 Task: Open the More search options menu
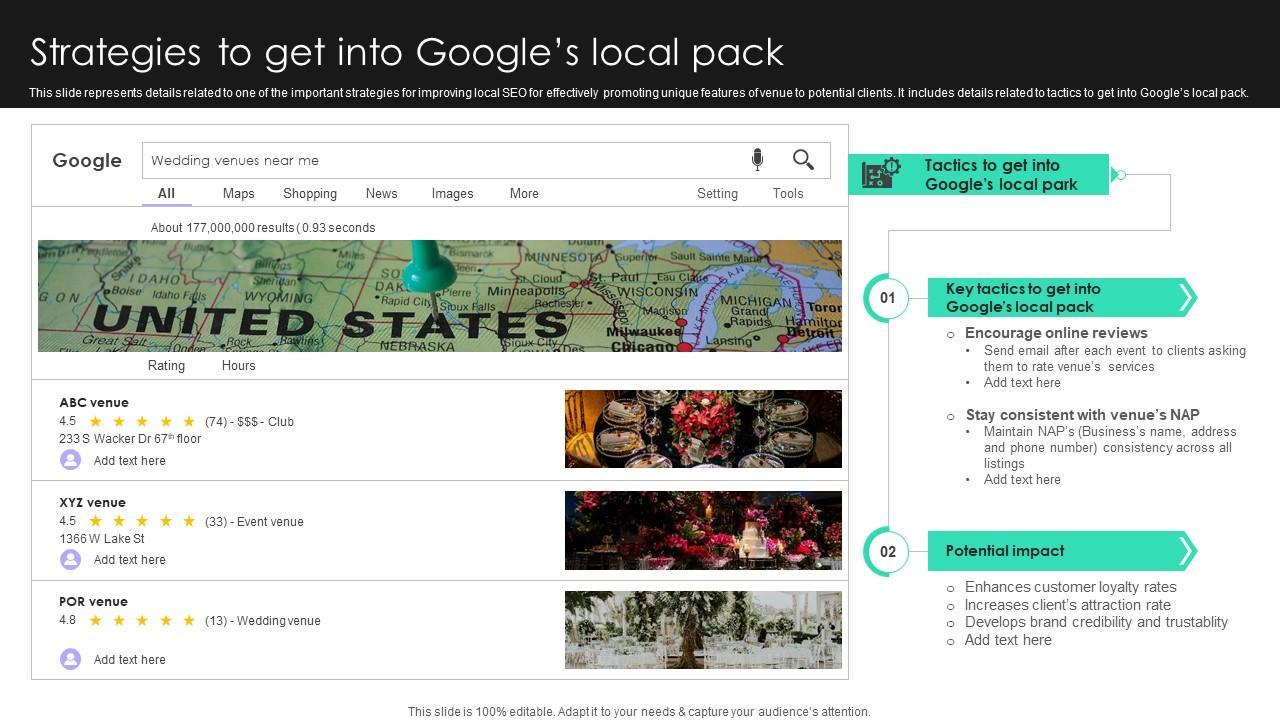pyautogui.click(x=524, y=194)
